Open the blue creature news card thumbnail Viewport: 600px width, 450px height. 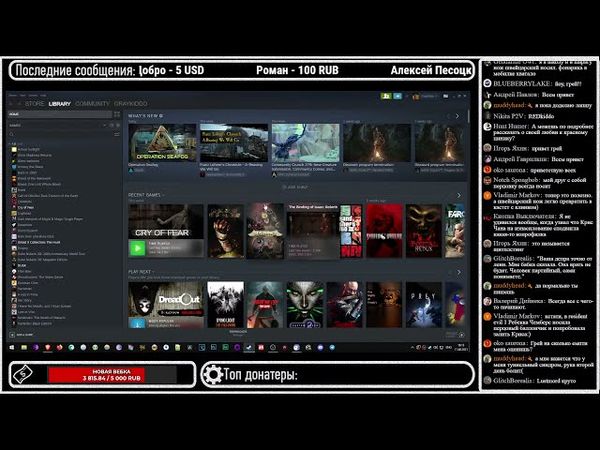(305, 143)
